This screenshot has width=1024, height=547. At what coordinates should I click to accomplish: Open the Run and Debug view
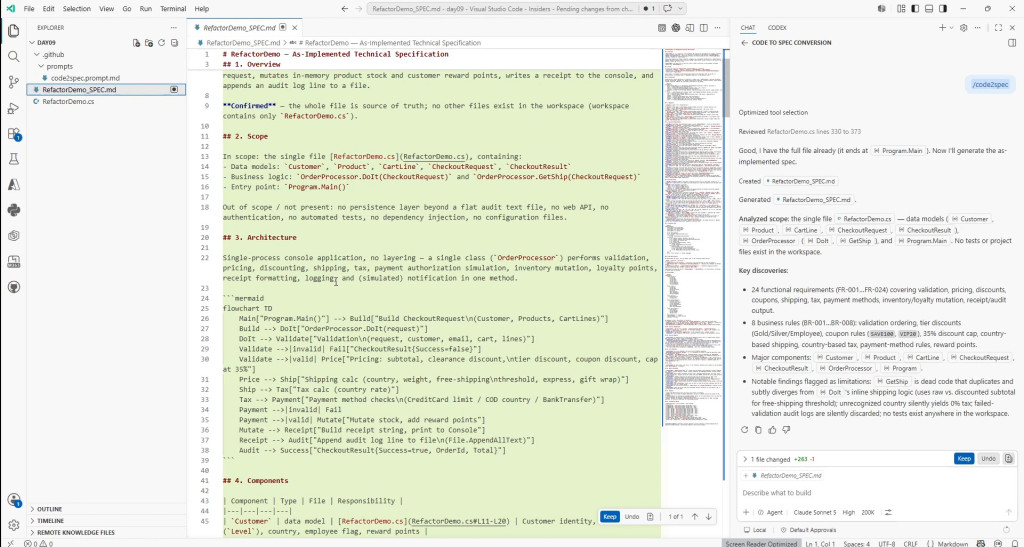[x=14, y=108]
